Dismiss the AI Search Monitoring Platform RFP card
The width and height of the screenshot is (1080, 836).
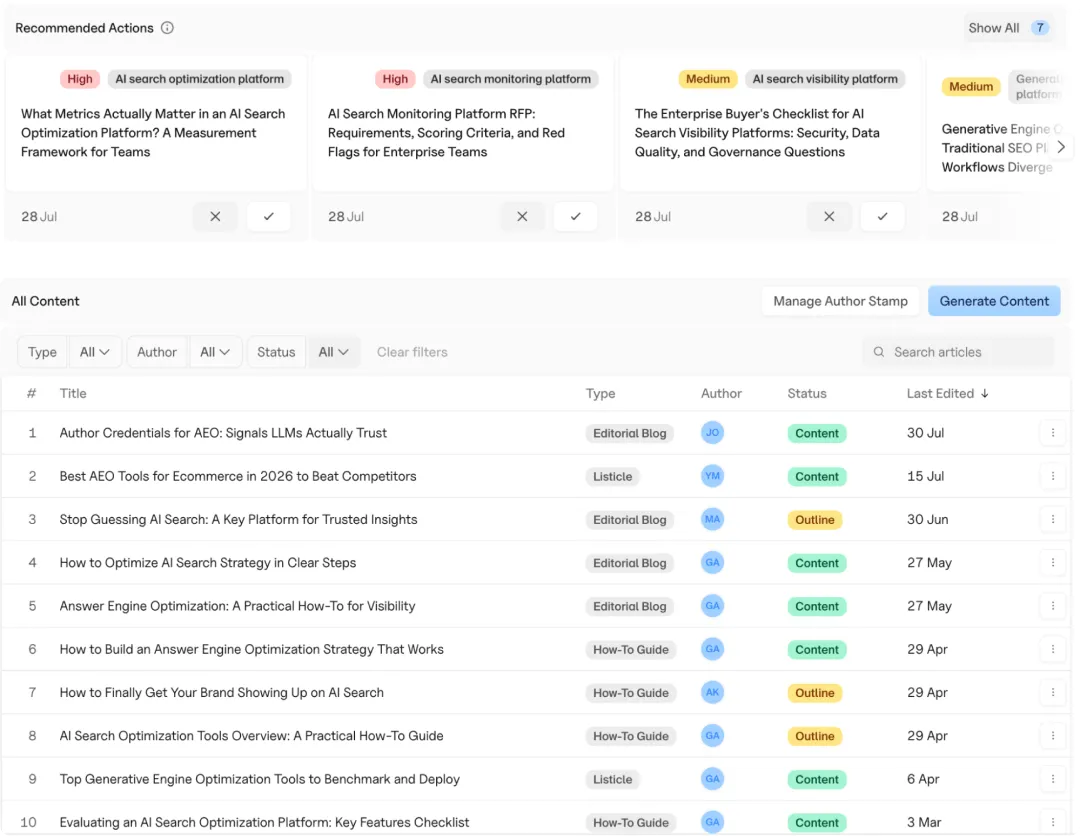coord(522,216)
